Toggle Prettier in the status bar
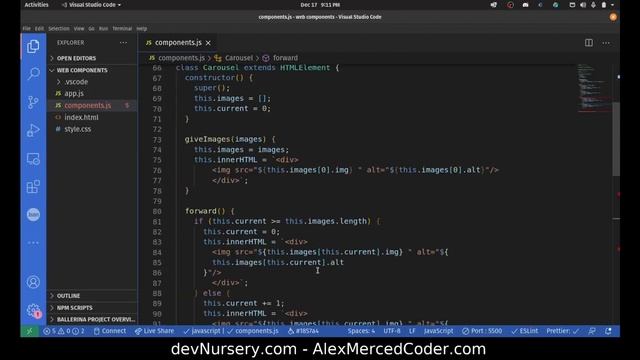Viewport: 640px width, 360px height. point(562,331)
